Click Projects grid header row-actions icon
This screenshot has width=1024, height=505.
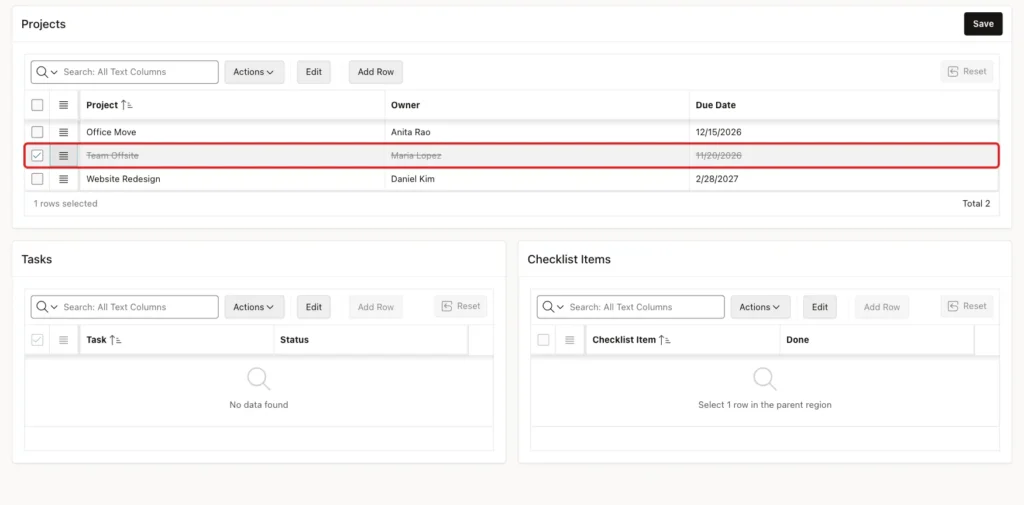63,105
